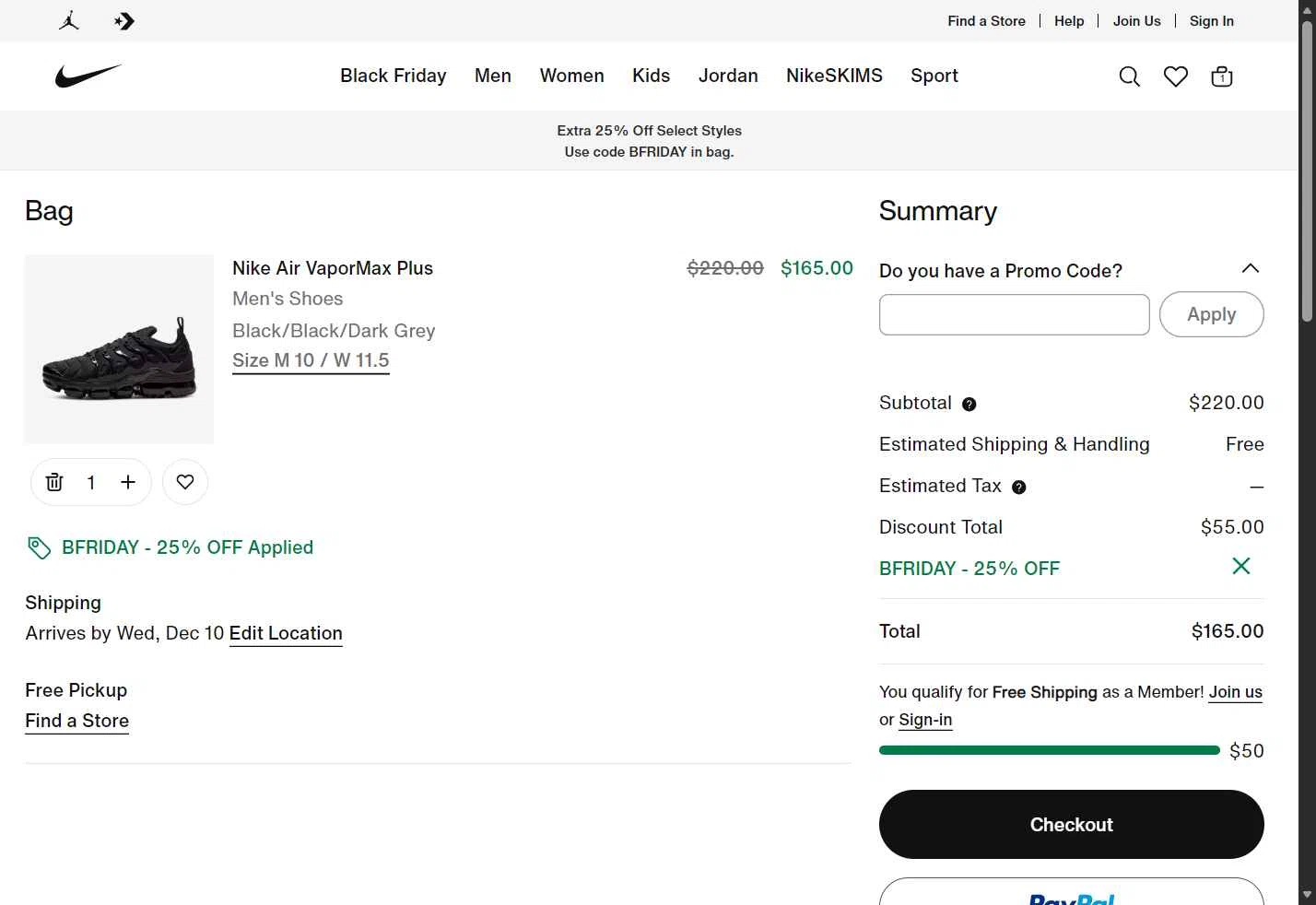Open Favorites heart icon in header

(1176, 76)
